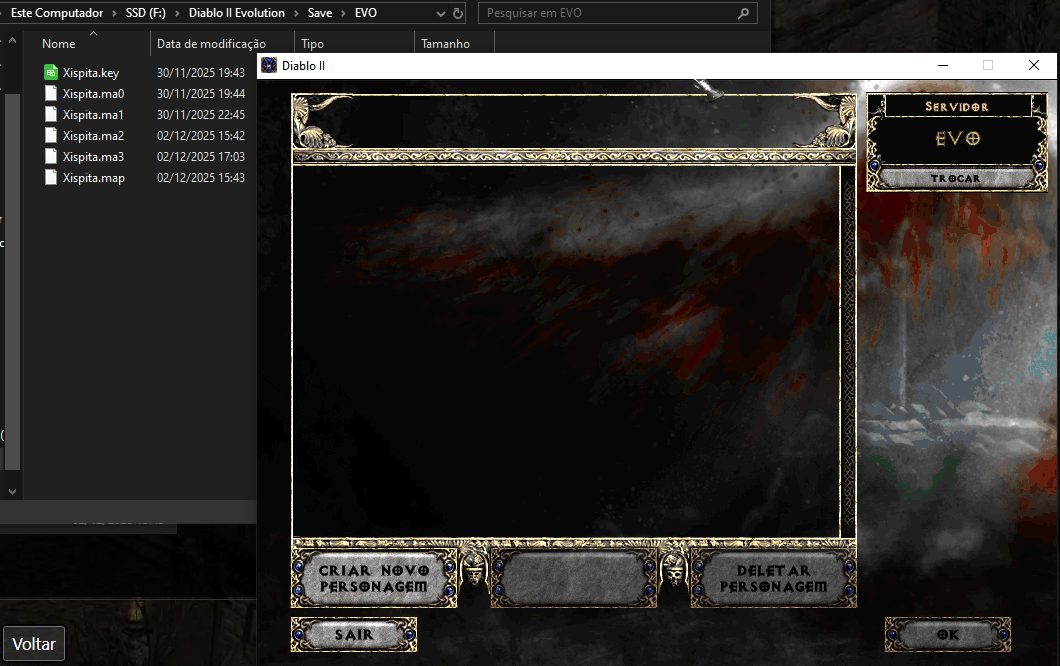Confirm with the OK button
1060x666 pixels.
click(947, 634)
